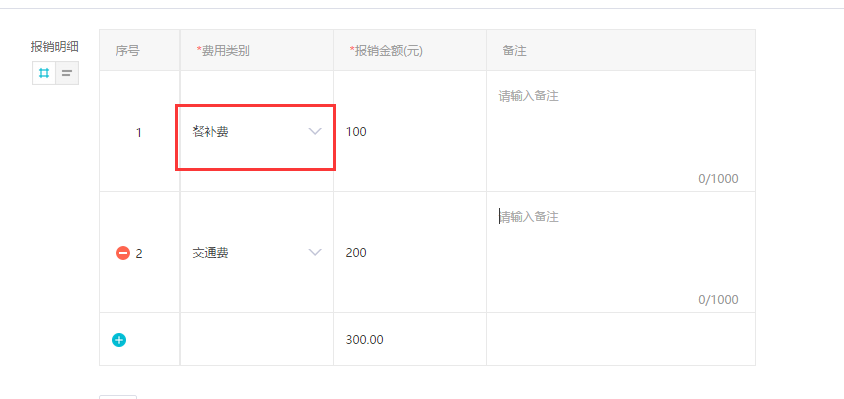The width and height of the screenshot is (844, 399).
Task: Focus the amount field showing 100
Action: [410, 131]
